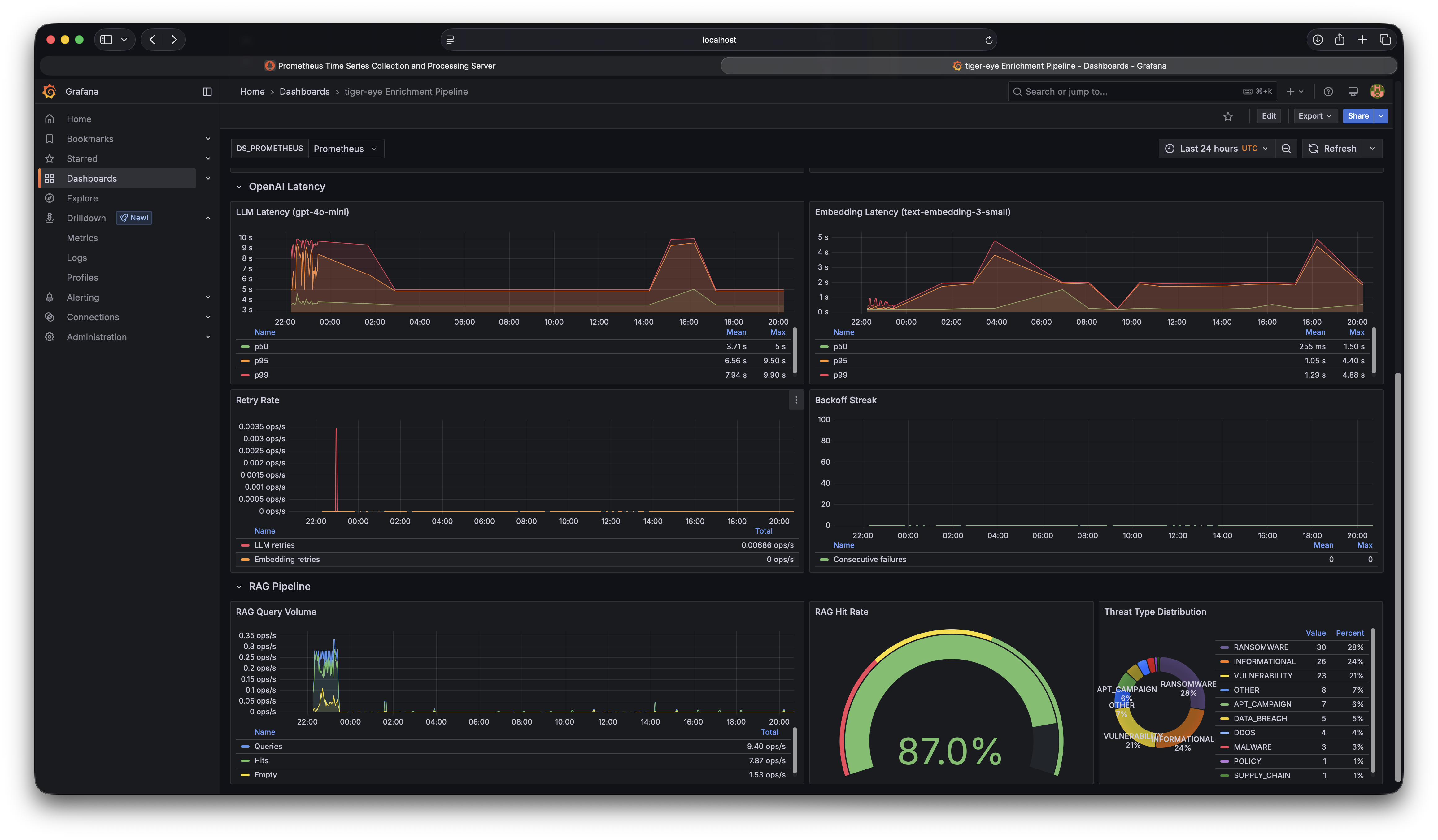Select Metrics under Drilldown in sidebar
The width and height of the screenshot is (1438, 840).
pyautogui.click(x=82, y=238)
